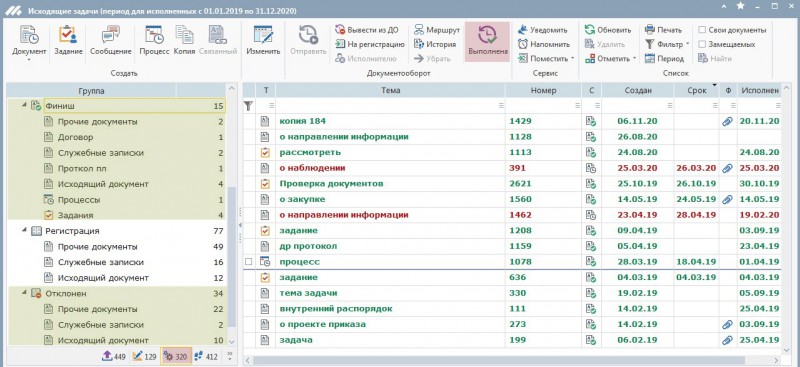
Task: Sort by the Срок column header
Action: click(696, 90)
